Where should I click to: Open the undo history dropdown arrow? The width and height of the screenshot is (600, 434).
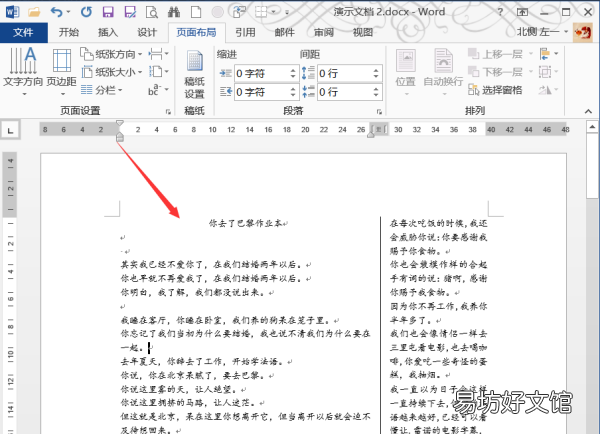click(x=68, y=12)
